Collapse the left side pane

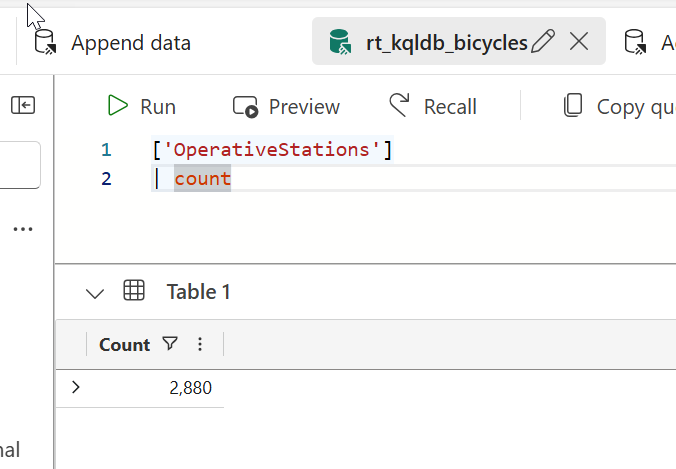[23, 105]
